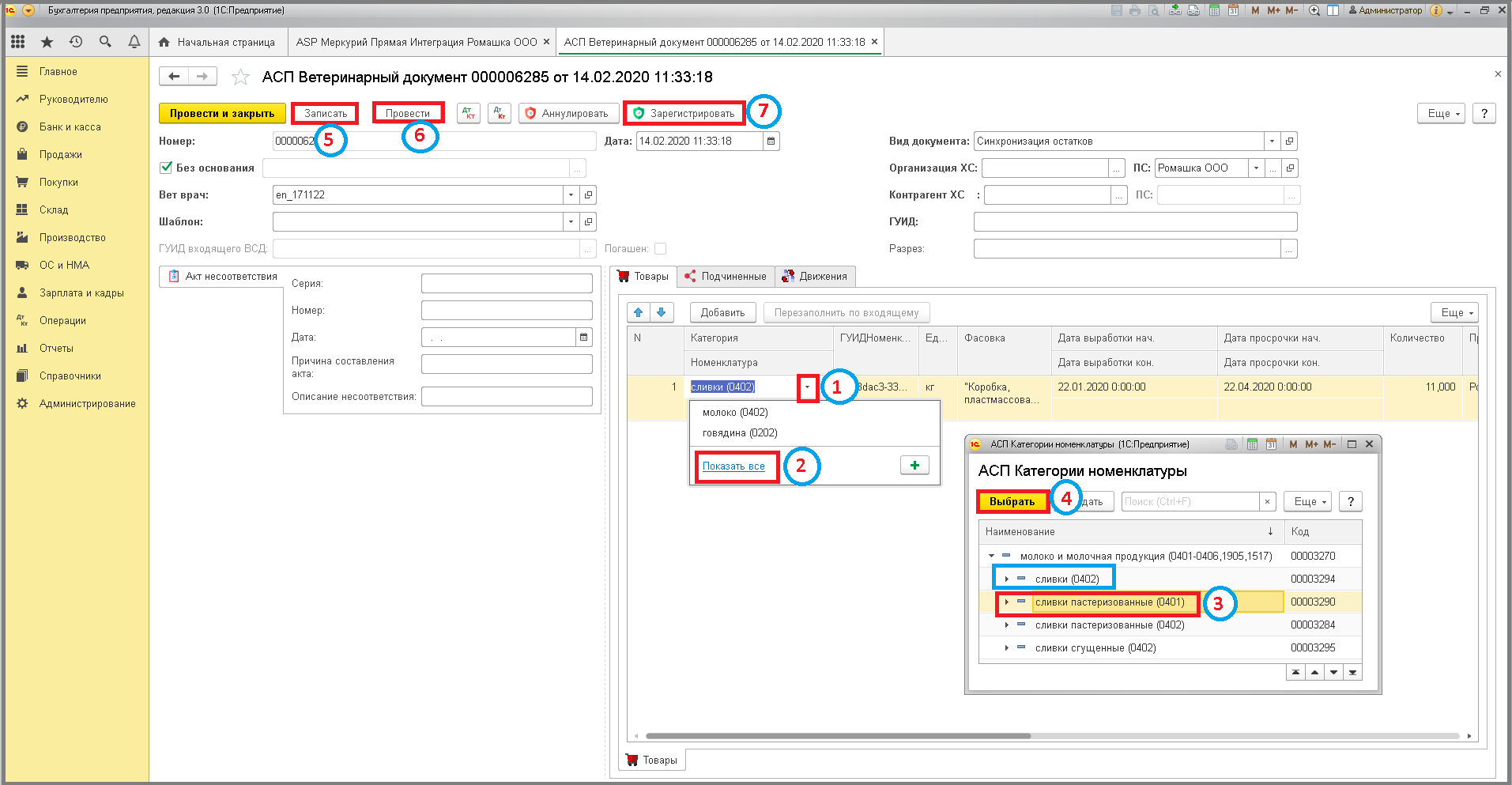This screenshot has height=785, width=1512.
Task: Expand сливки (0402) tree row
Action: [x=1006, y=579]
